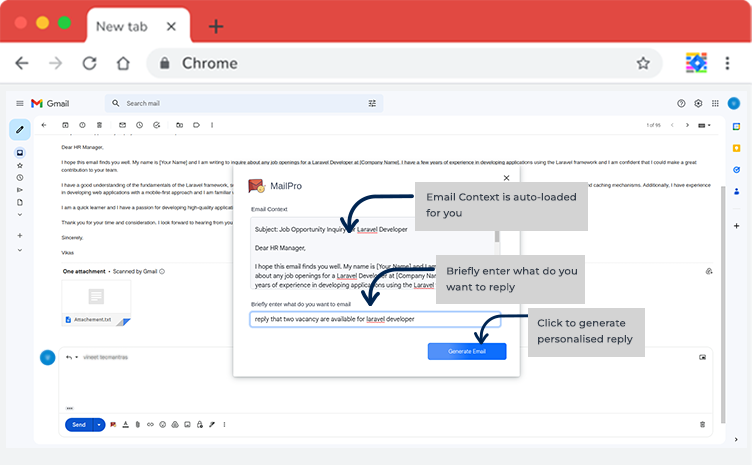Open Gmail support help icon
752x465 pixels.
coord(682,103)
